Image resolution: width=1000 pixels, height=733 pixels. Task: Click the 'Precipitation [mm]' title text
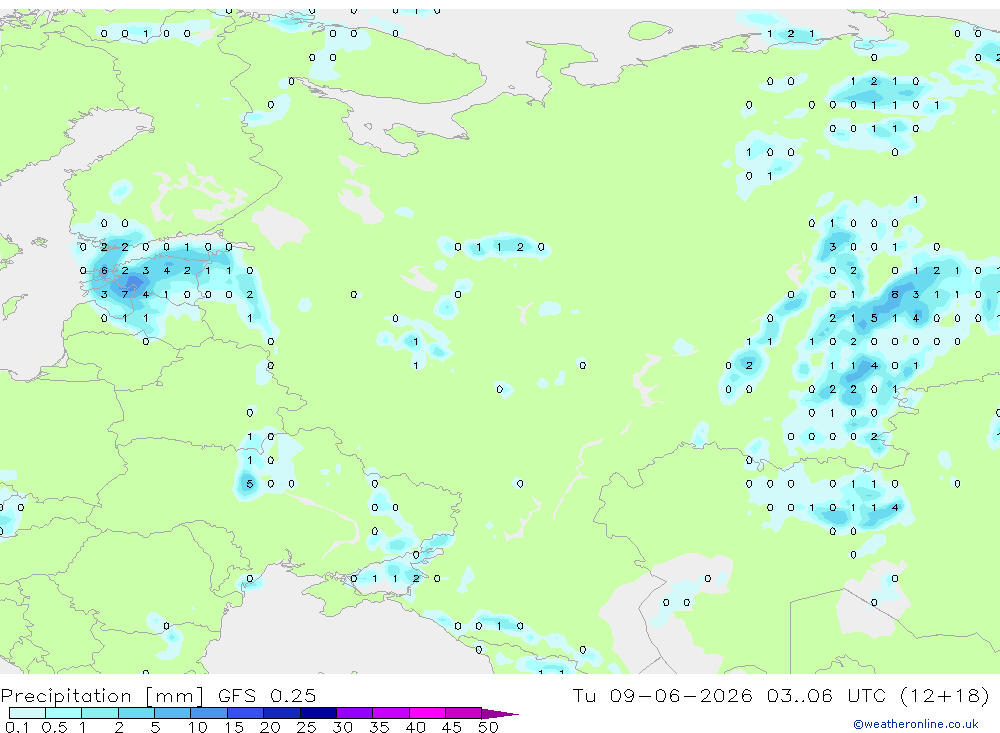[103, 696]
